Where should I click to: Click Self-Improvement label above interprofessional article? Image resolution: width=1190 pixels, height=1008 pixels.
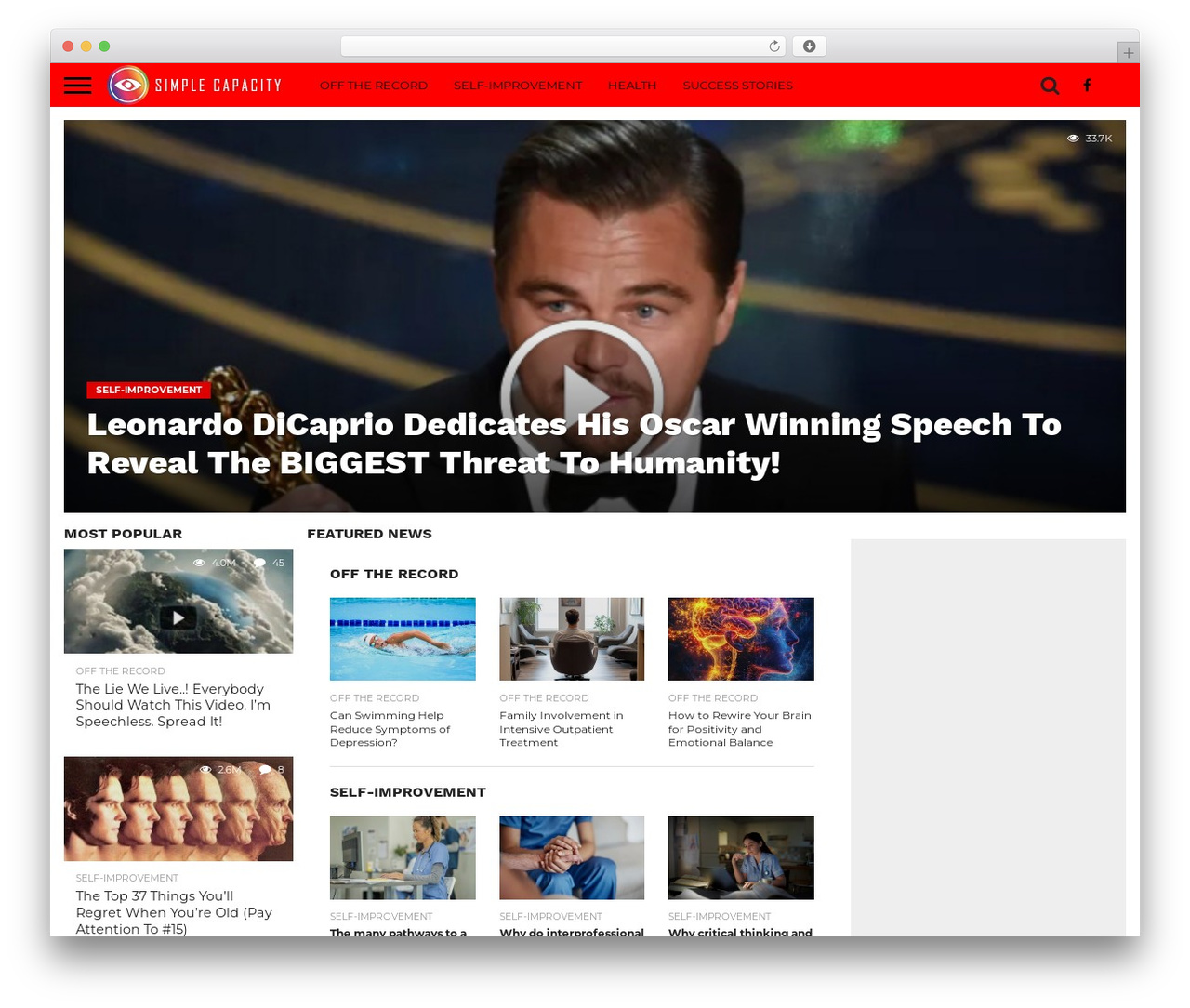(550, 917)
